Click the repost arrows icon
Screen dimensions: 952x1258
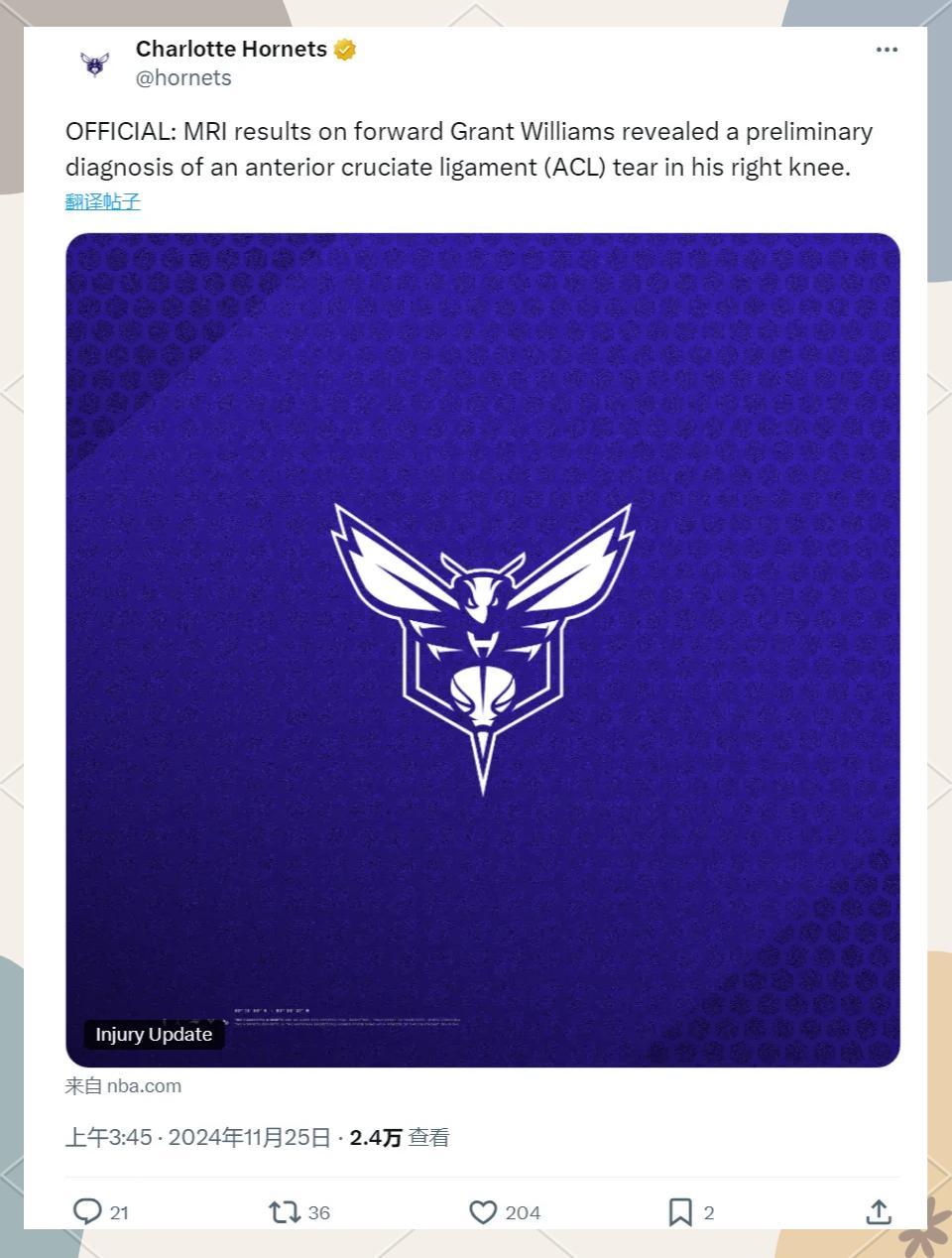coord(285,1211)
